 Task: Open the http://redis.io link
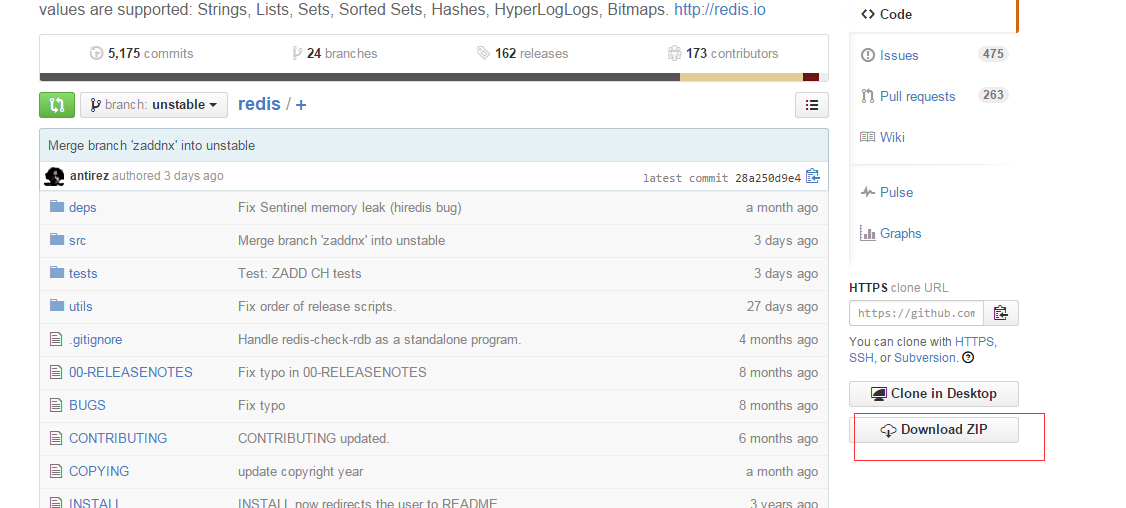pos(720,11)
